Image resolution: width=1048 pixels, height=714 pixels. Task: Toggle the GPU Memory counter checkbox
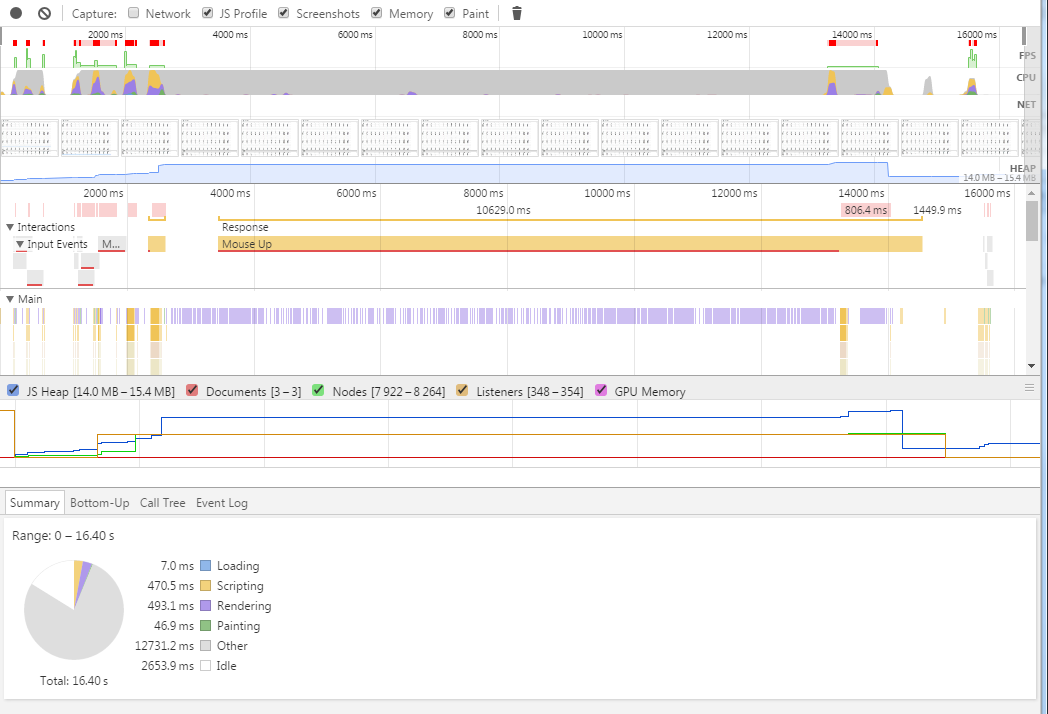(x=602, y=391)
